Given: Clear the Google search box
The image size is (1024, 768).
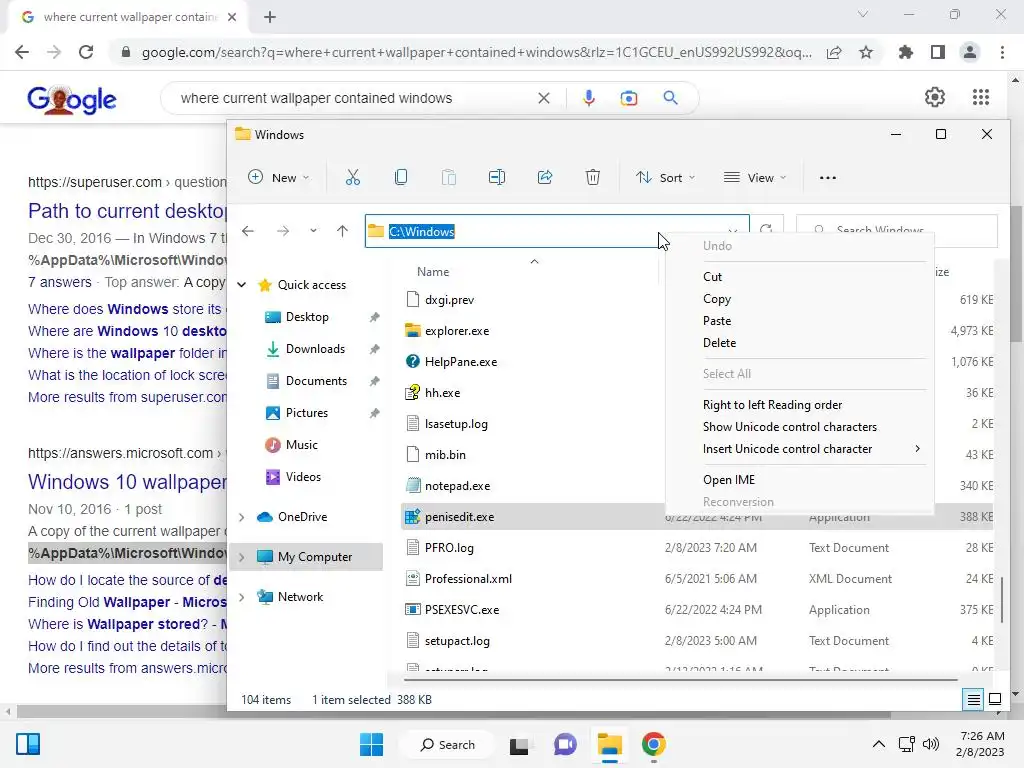Looking at the screenshot, I should point(543,98).
